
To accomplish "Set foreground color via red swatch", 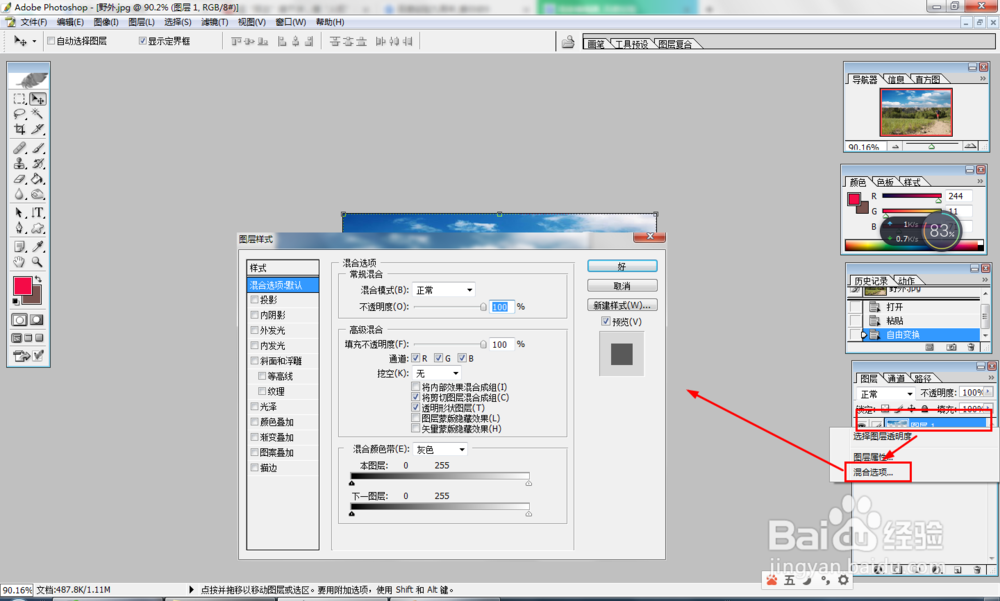I will [x=23, y=286].
